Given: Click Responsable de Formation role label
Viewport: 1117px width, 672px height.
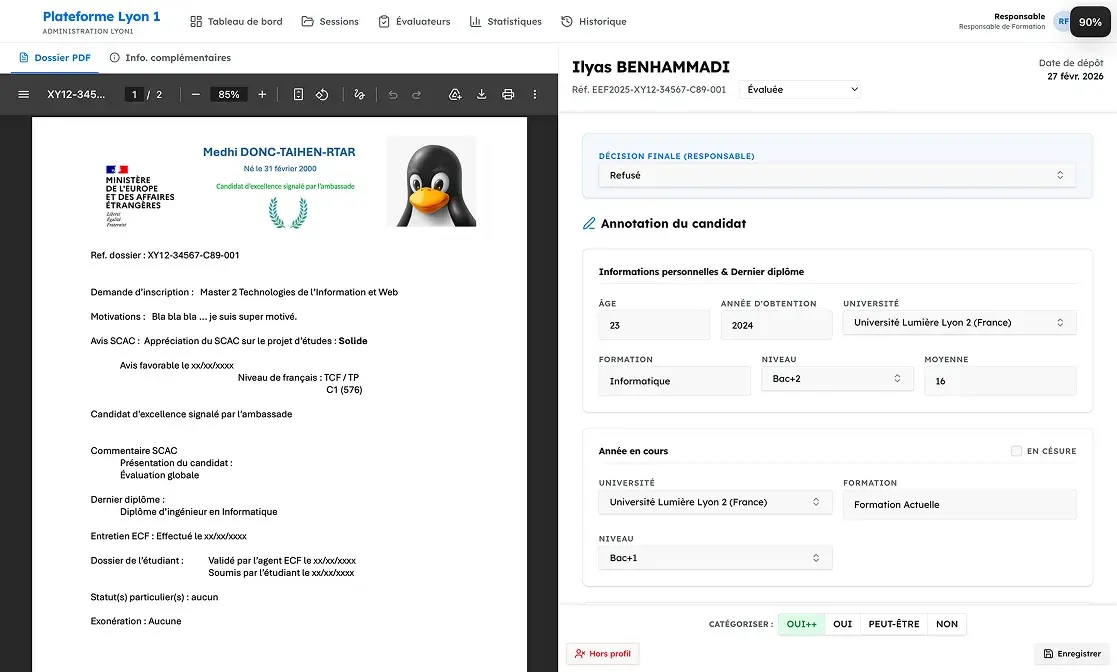Looking at the screenshot, I should click(1002, 27).
